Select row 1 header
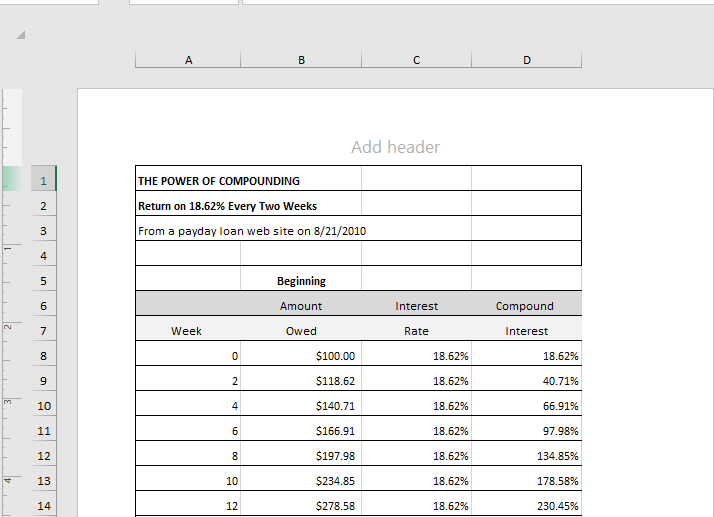This screenshot has width=714, height=517. tap(43, 179)
